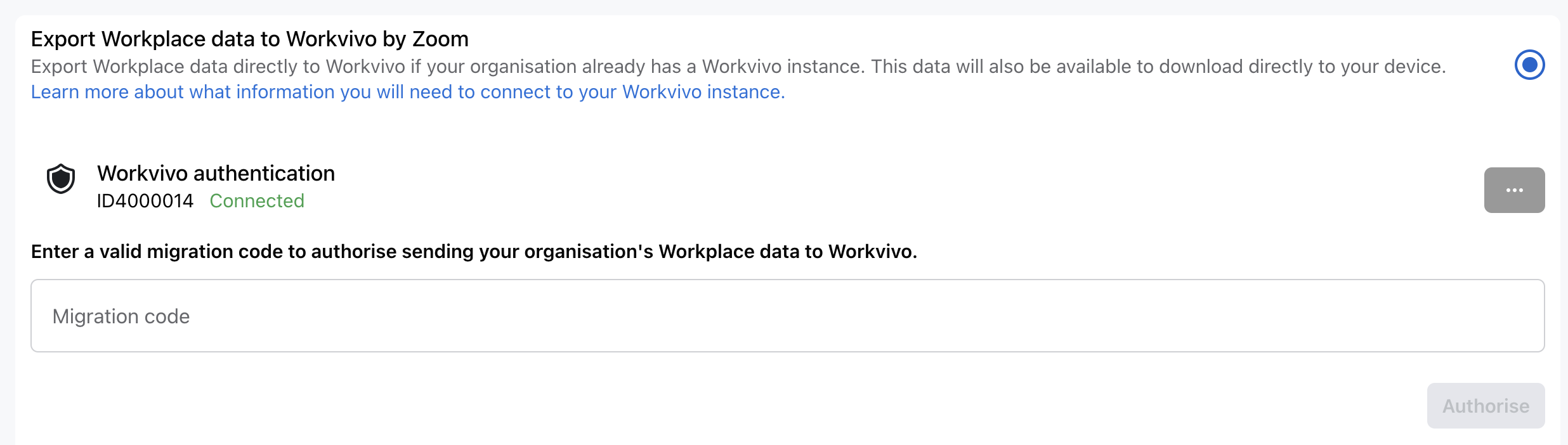Tap the shield badge next to ID4000014
1568x445 pixels.
[61, 179]
